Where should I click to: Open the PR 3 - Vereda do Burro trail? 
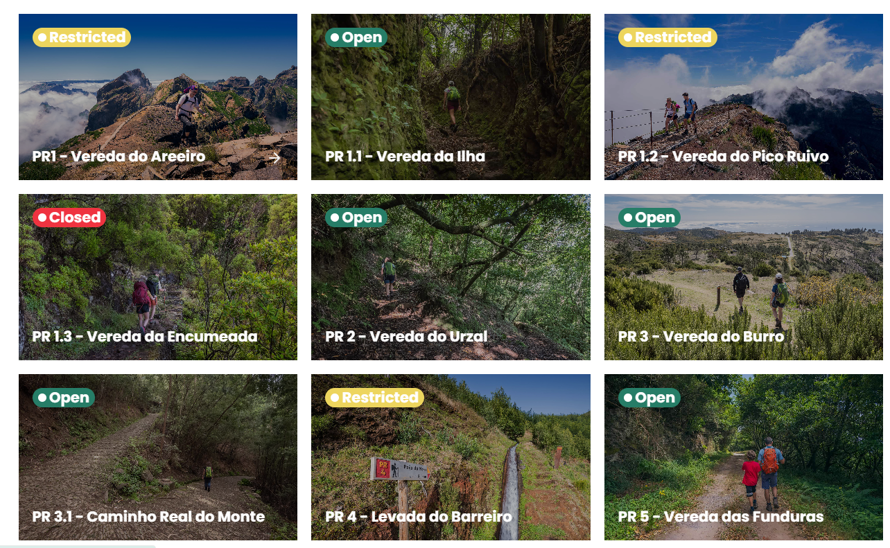tap(743, 277)
